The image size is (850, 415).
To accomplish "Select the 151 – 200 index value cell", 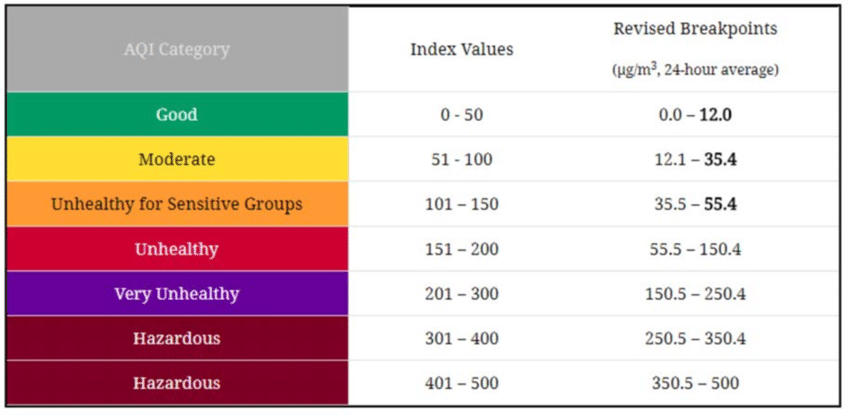I will pyautogui.click(x=462, y=249).
